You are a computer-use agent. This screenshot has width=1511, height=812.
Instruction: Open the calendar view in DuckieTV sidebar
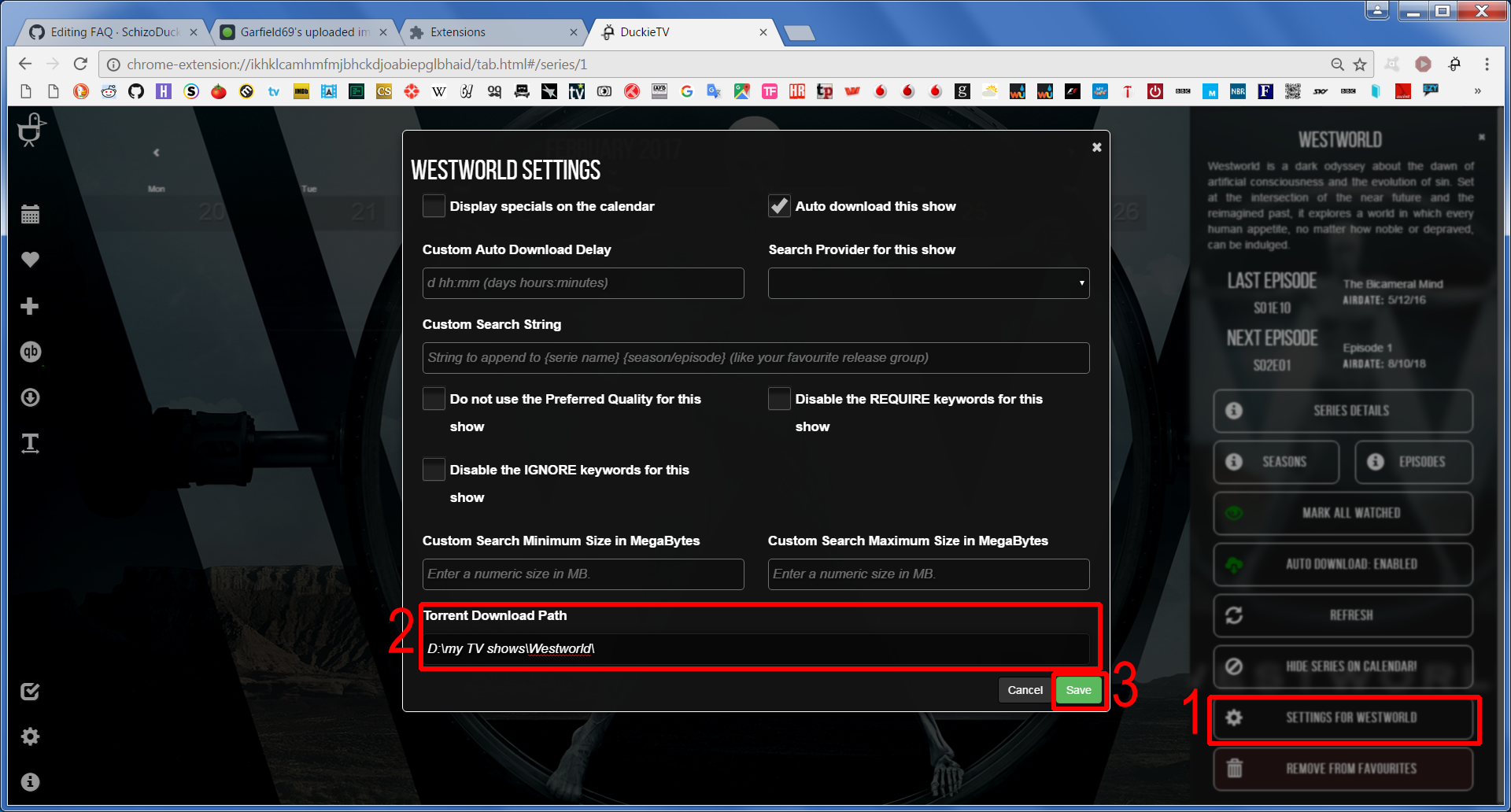pos(30,214)
